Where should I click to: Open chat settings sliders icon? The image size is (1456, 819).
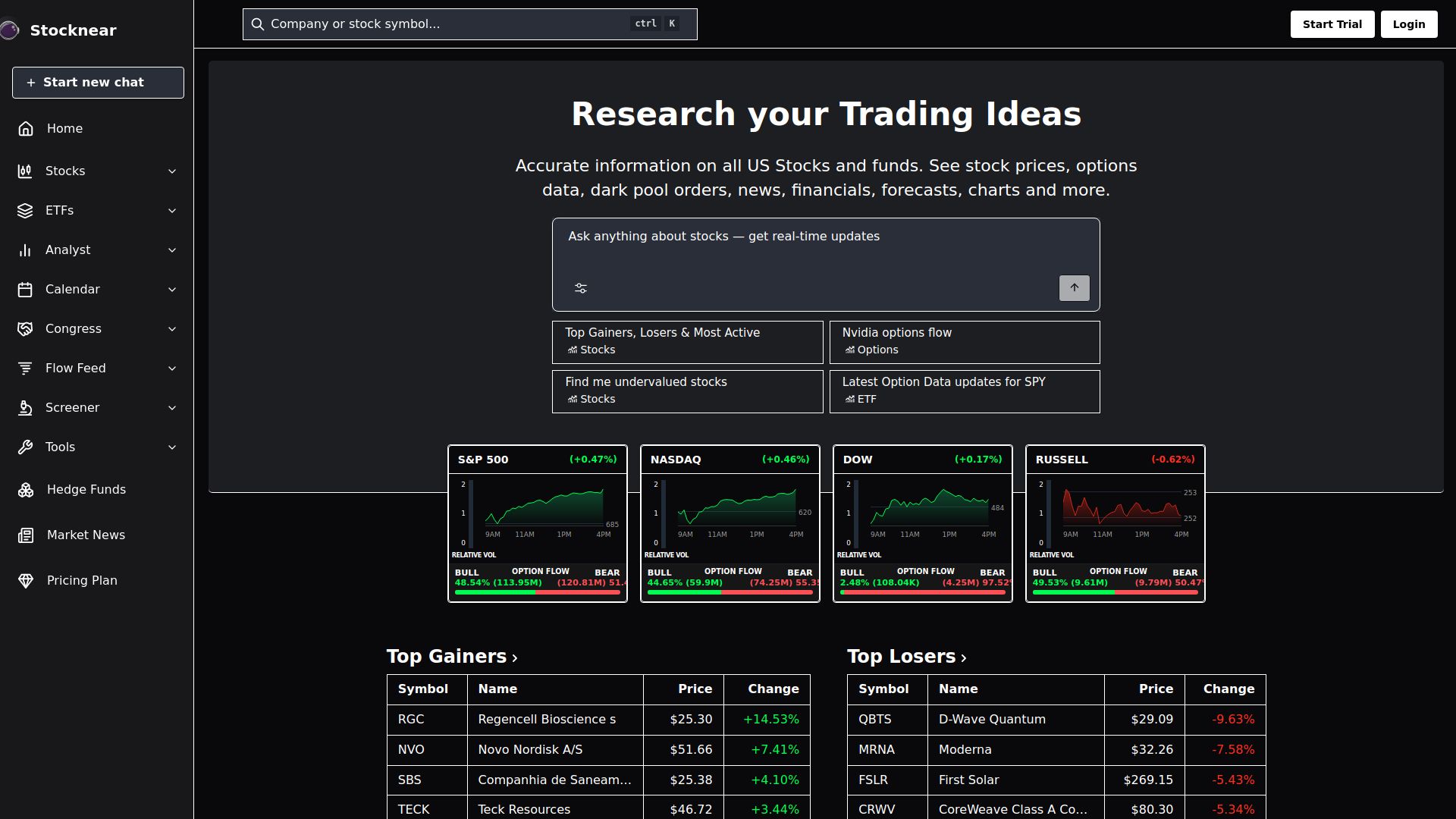tap(581, 288)
